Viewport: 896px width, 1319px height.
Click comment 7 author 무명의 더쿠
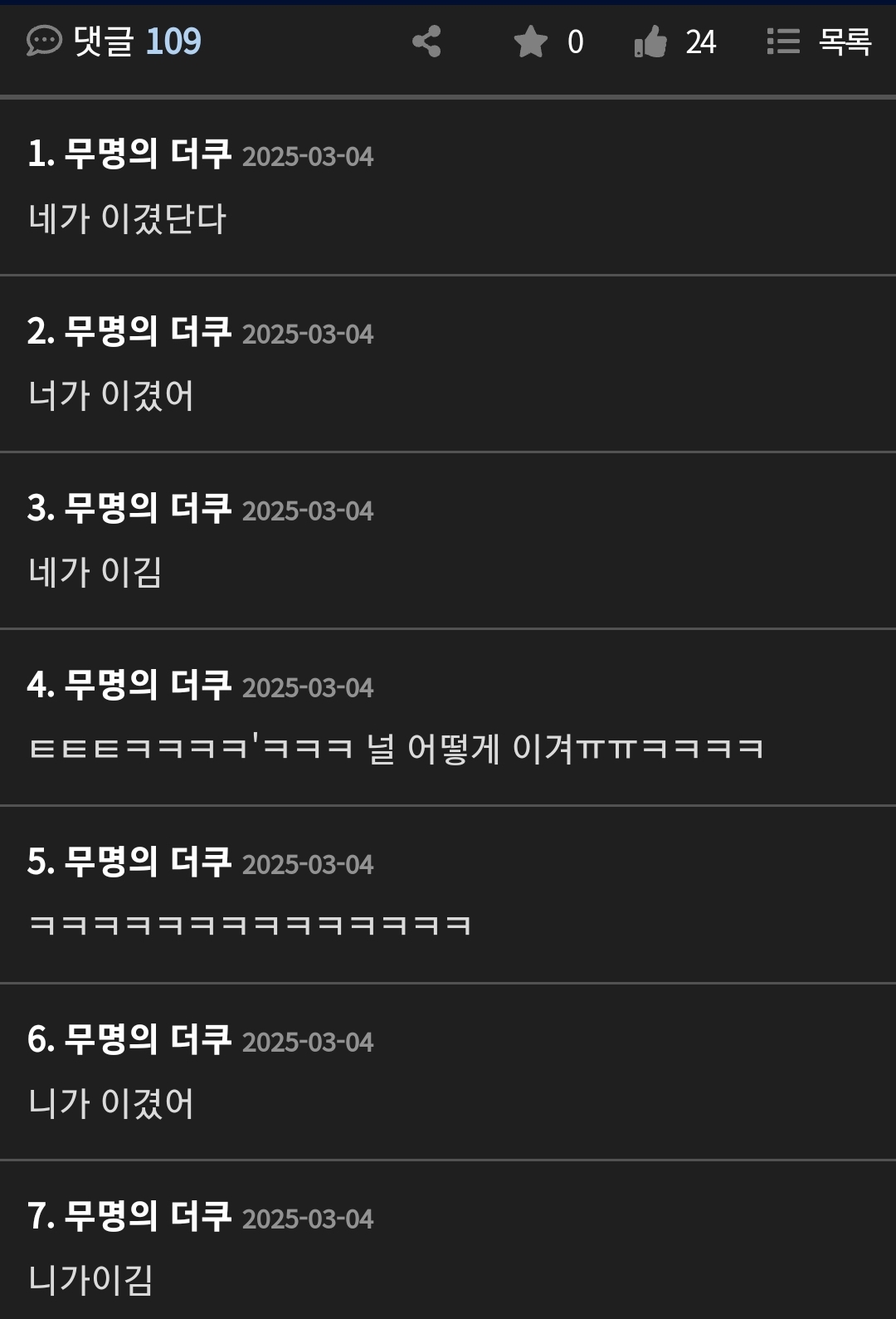tap(148, 1217)
